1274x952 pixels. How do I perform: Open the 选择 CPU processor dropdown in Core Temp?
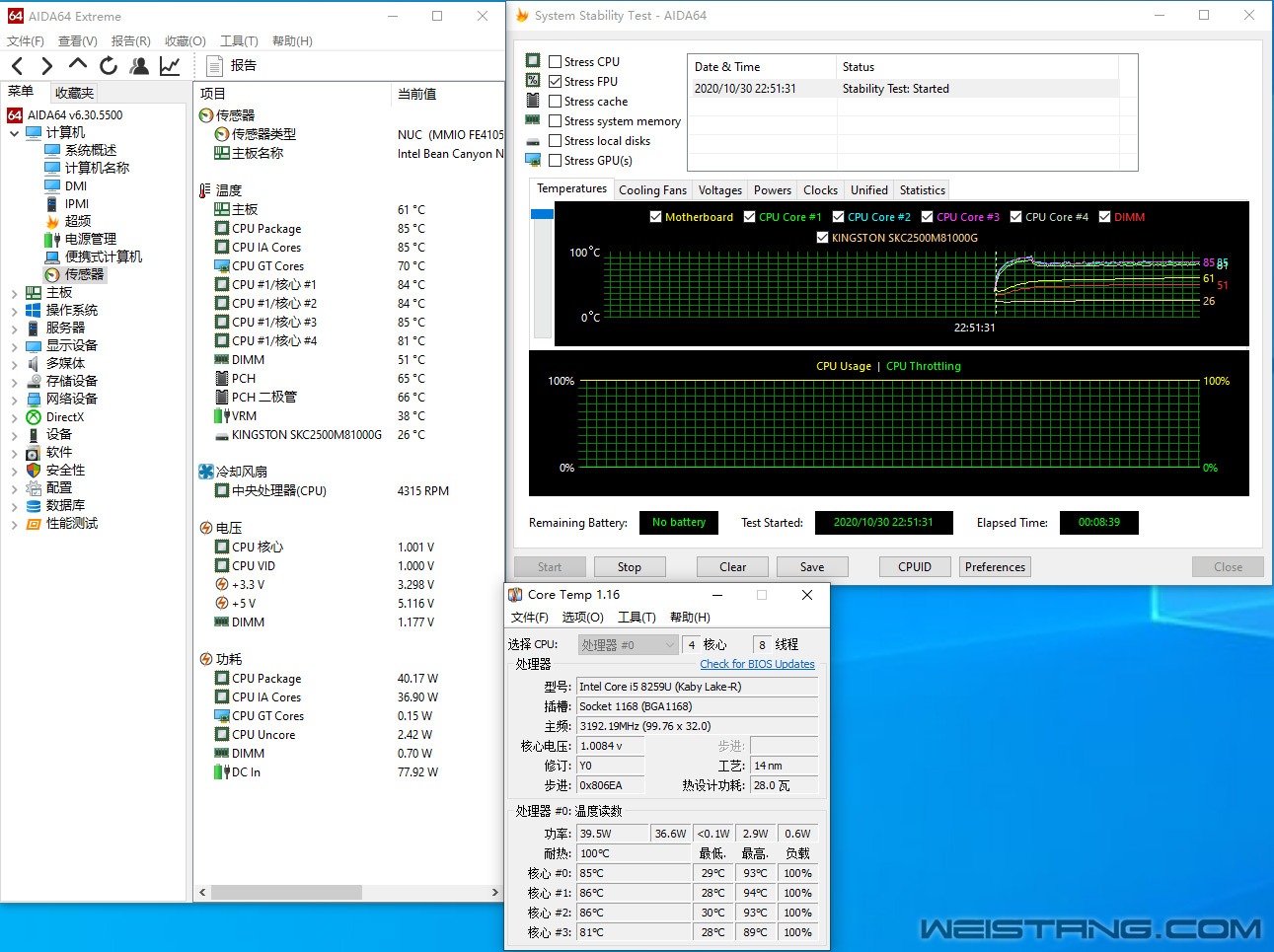click(628, 645)
